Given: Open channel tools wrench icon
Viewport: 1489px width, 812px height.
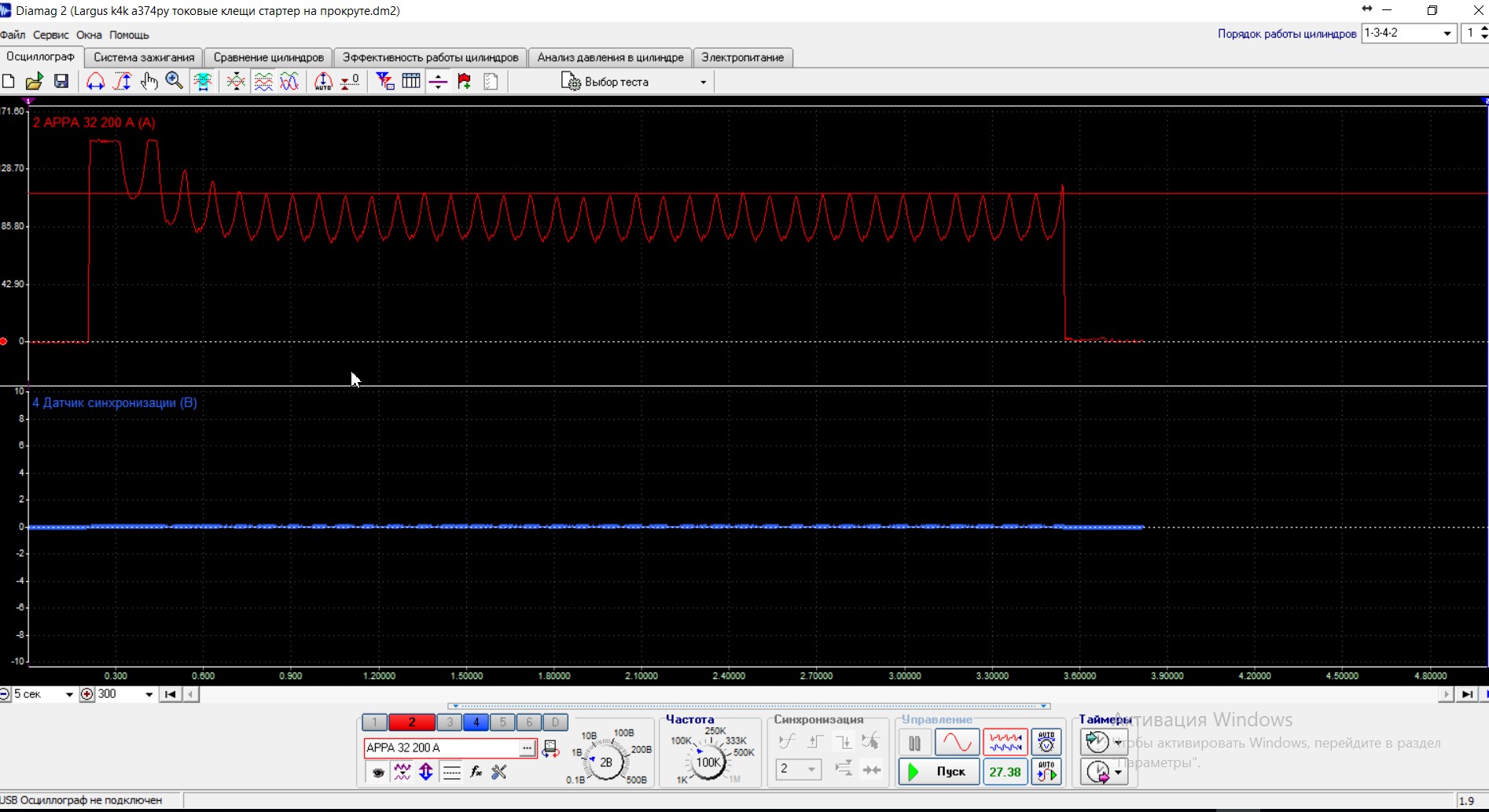Looking at the screenshot, I should (499, 772).
